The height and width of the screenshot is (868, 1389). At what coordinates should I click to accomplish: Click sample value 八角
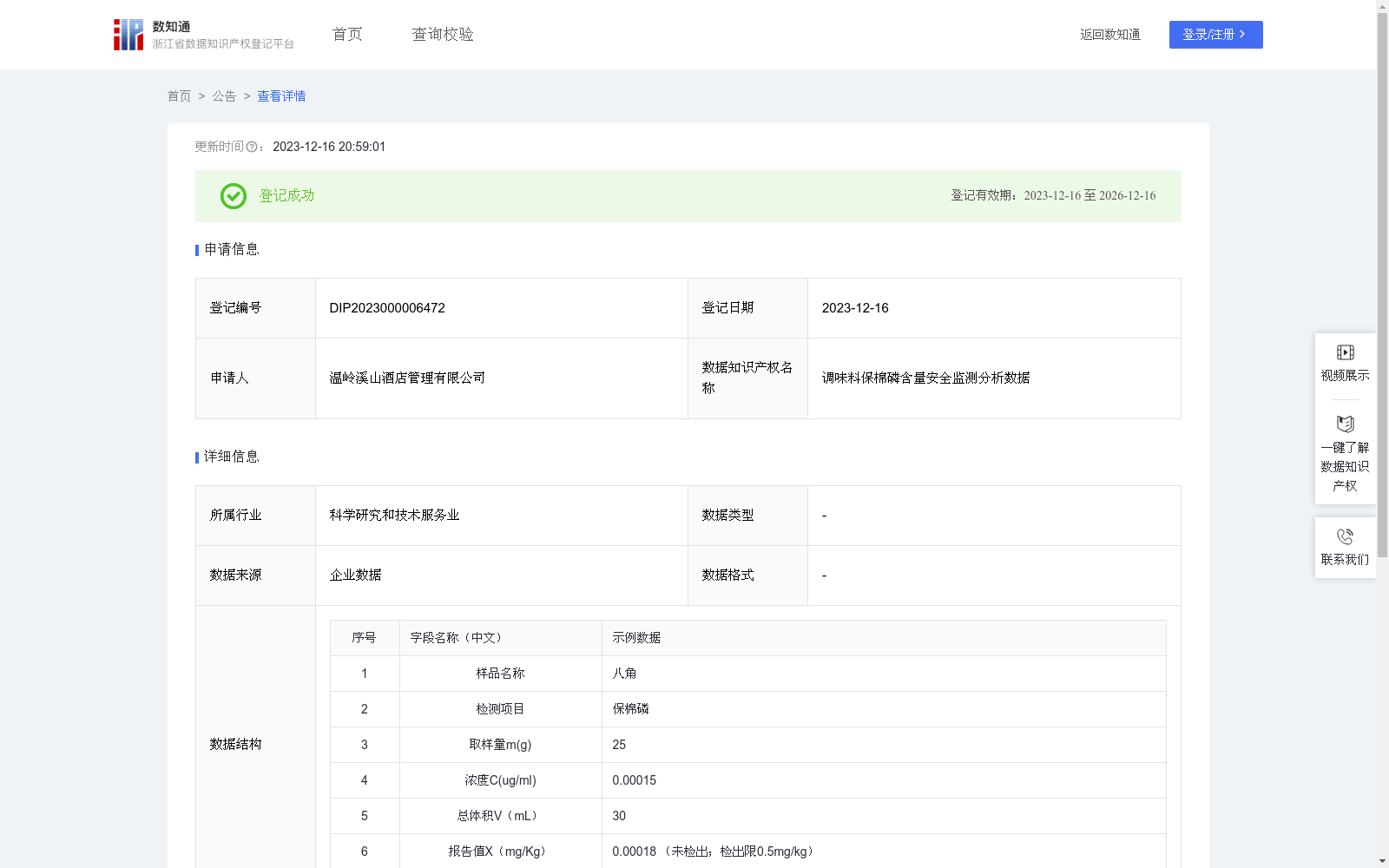point(624,674)
